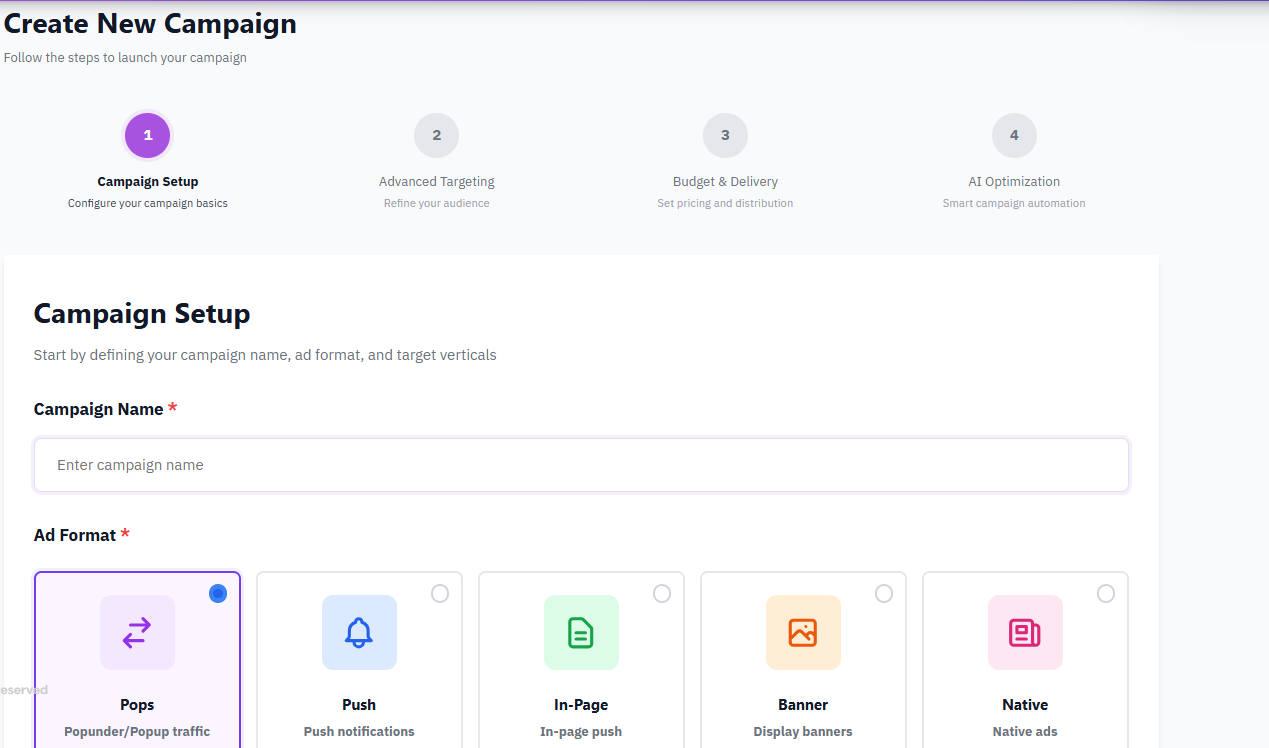The image size is (1269, 748).
Task: Click step 4 circle in stepper
Action: (x=1014, y=135)
